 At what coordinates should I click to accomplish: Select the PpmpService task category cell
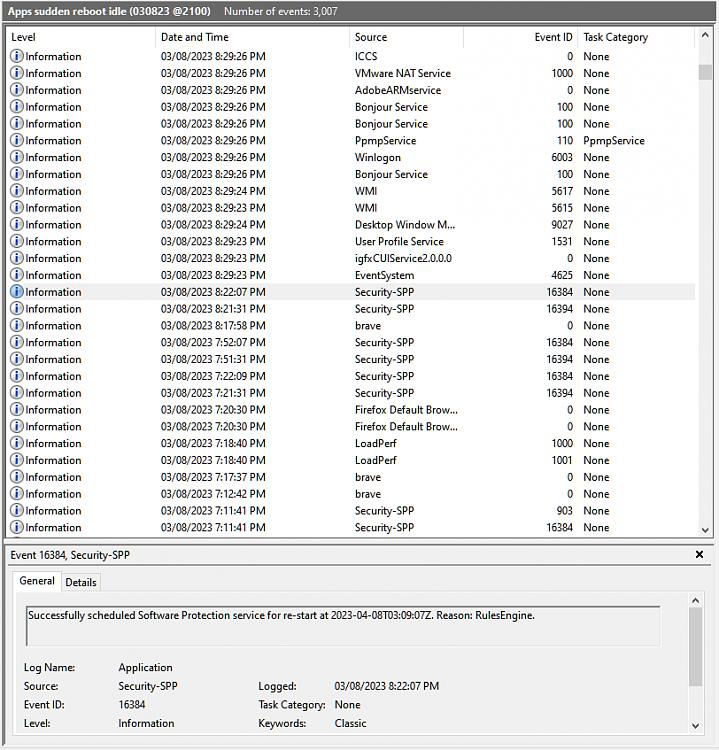pyautogui.click(x=614, y=141)
